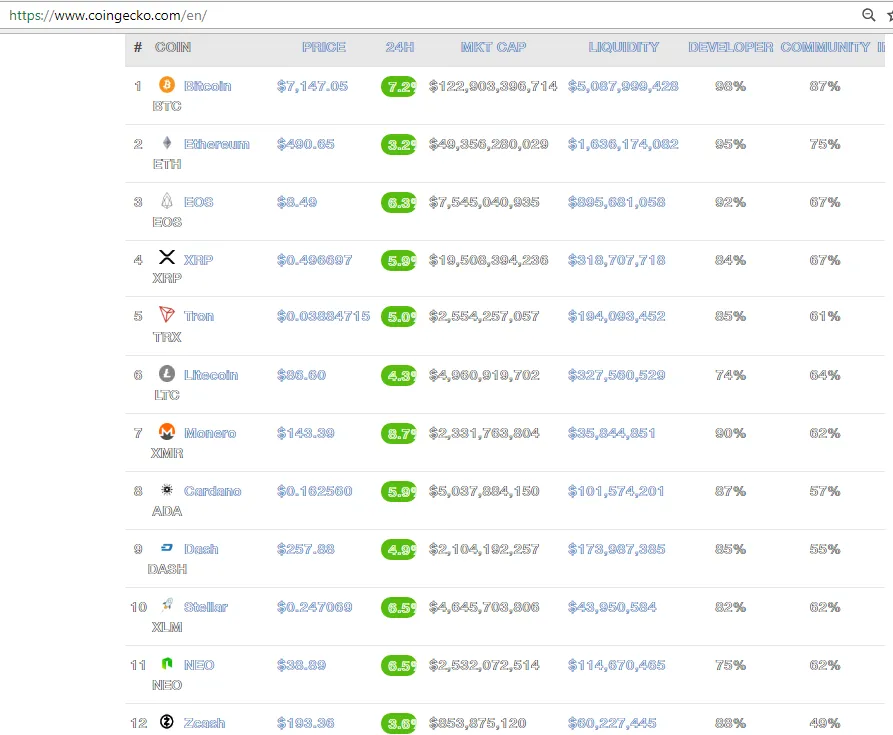This screenshot has height=735, width=893.
Task: Click Ethereum price $490.65
Action: coord(305,144)
